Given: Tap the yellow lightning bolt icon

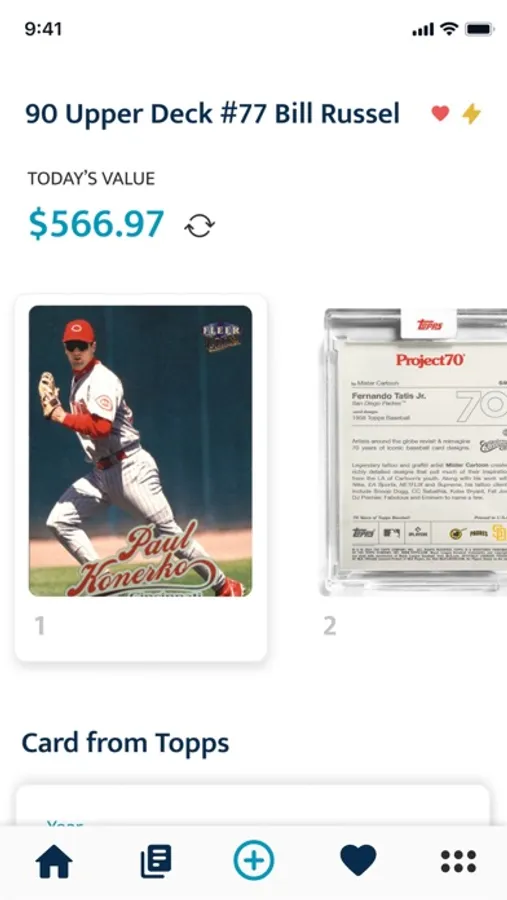Looking at the screenshot, I should click(x=471, y=114).
